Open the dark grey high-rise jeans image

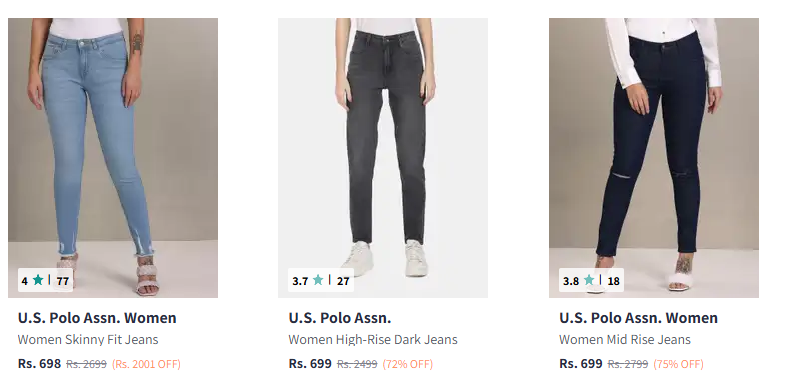(x=383, y=158)
